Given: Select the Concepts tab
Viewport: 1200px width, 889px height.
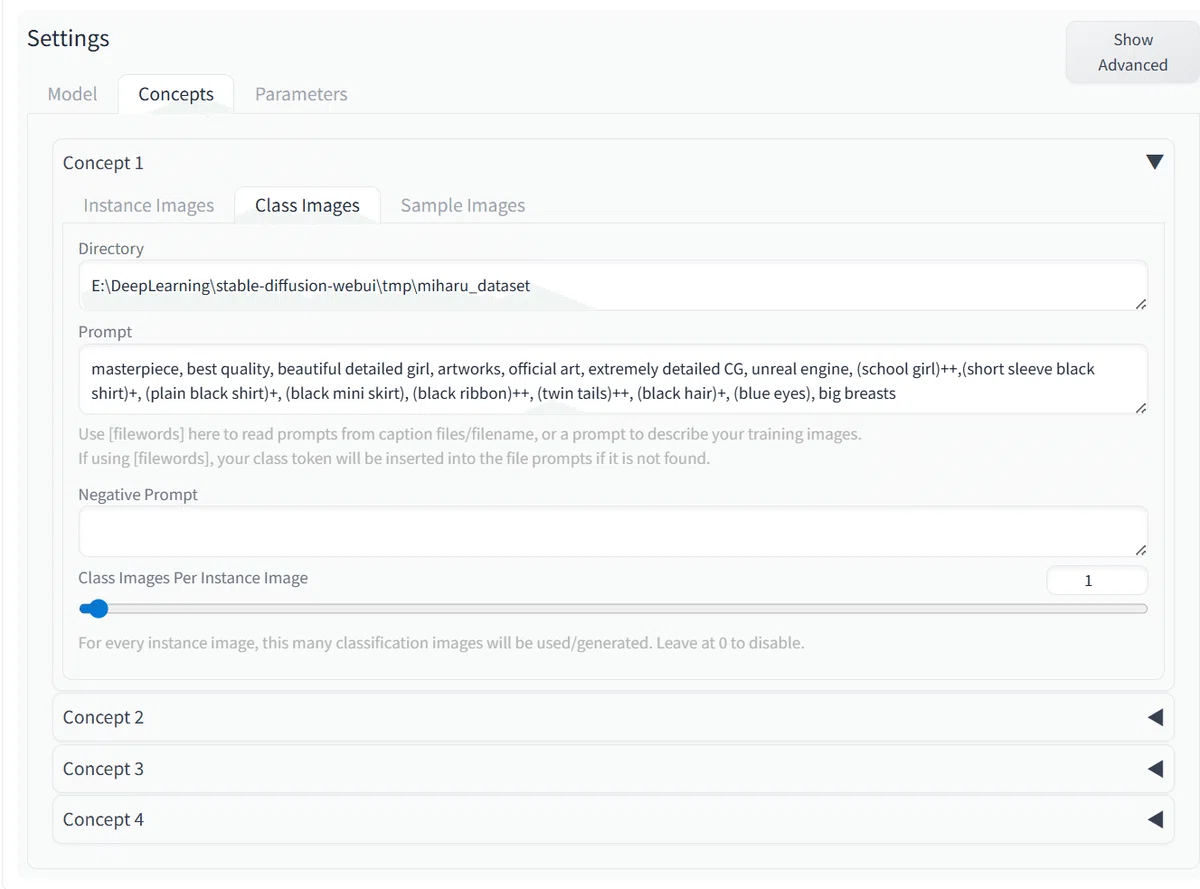Looking at the screenshot, I should 176,94.
